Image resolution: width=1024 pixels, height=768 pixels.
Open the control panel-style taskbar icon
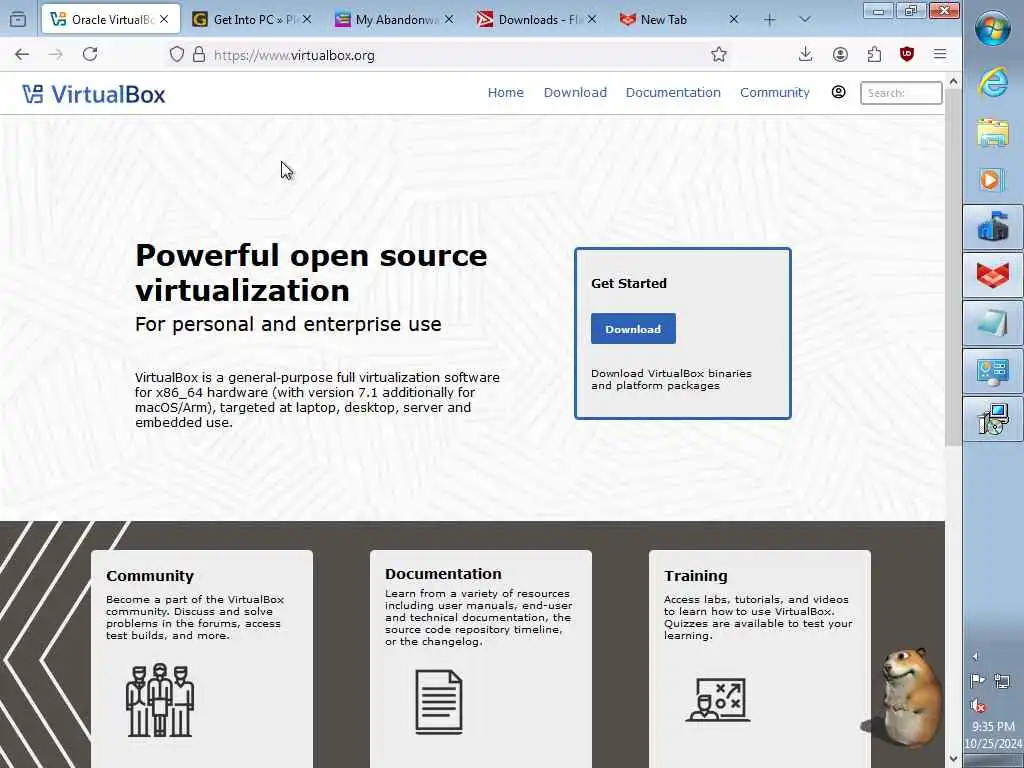(993, 372)
